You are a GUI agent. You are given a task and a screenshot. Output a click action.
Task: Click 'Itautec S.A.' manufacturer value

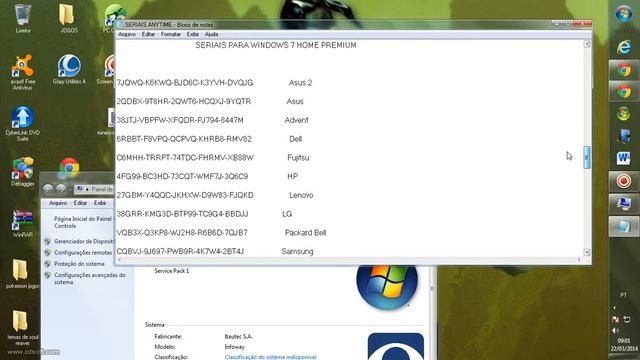(x=238, y=337)
